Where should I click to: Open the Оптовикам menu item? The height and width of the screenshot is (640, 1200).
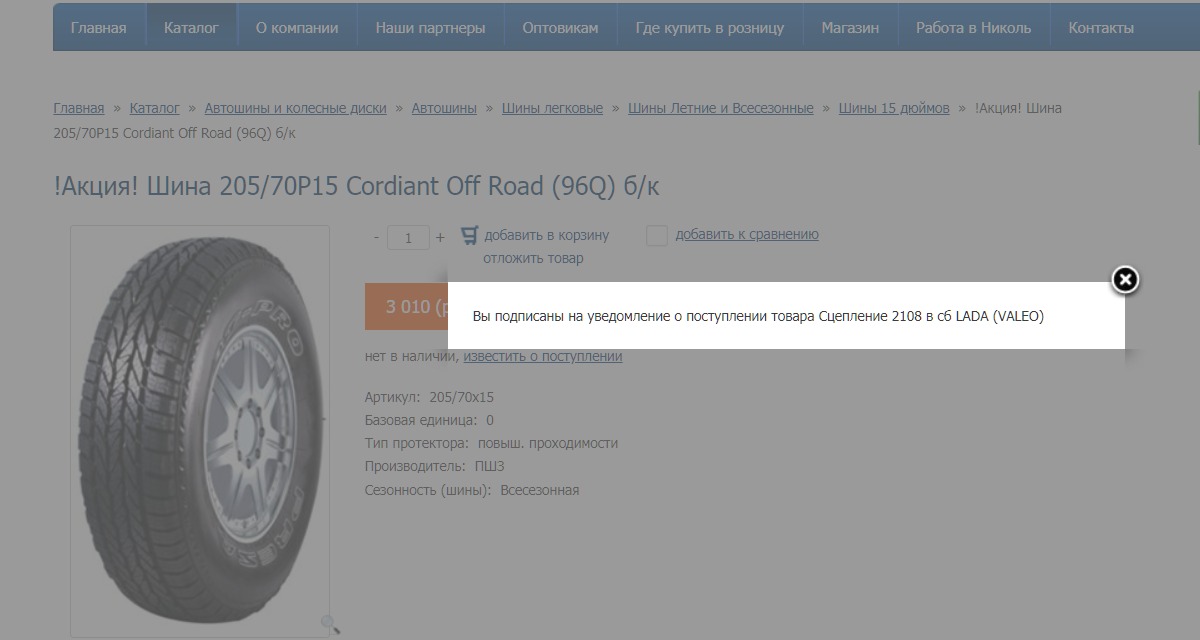[x=560, y=28]
